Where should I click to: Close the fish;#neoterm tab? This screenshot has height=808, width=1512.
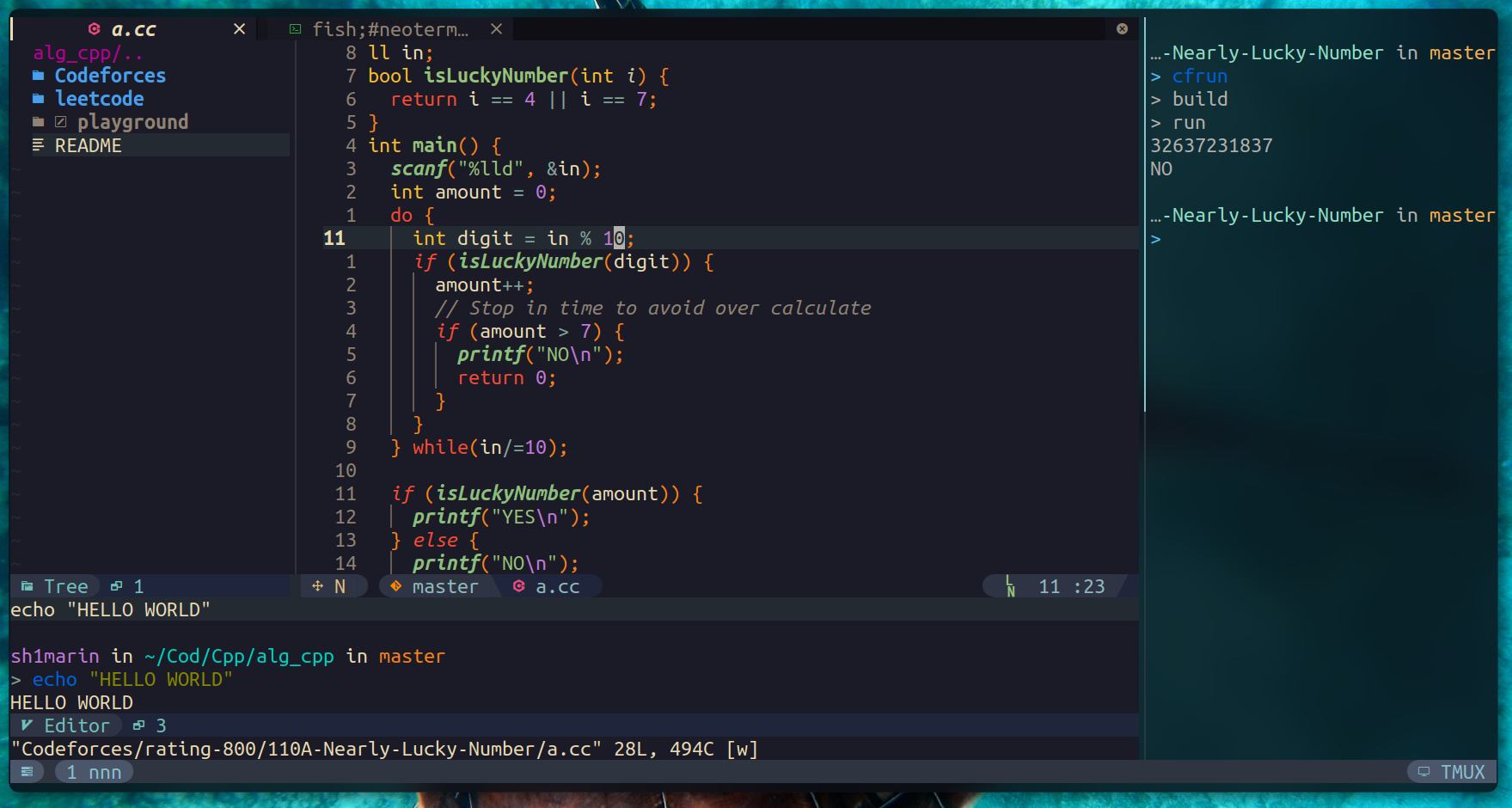click(x=496, y=29)
